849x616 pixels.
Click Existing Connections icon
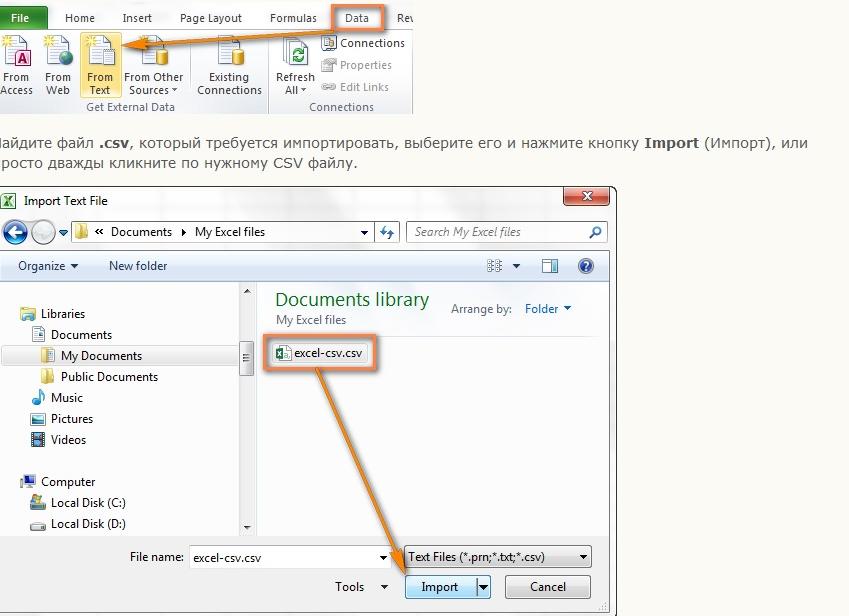coord(230,65)
